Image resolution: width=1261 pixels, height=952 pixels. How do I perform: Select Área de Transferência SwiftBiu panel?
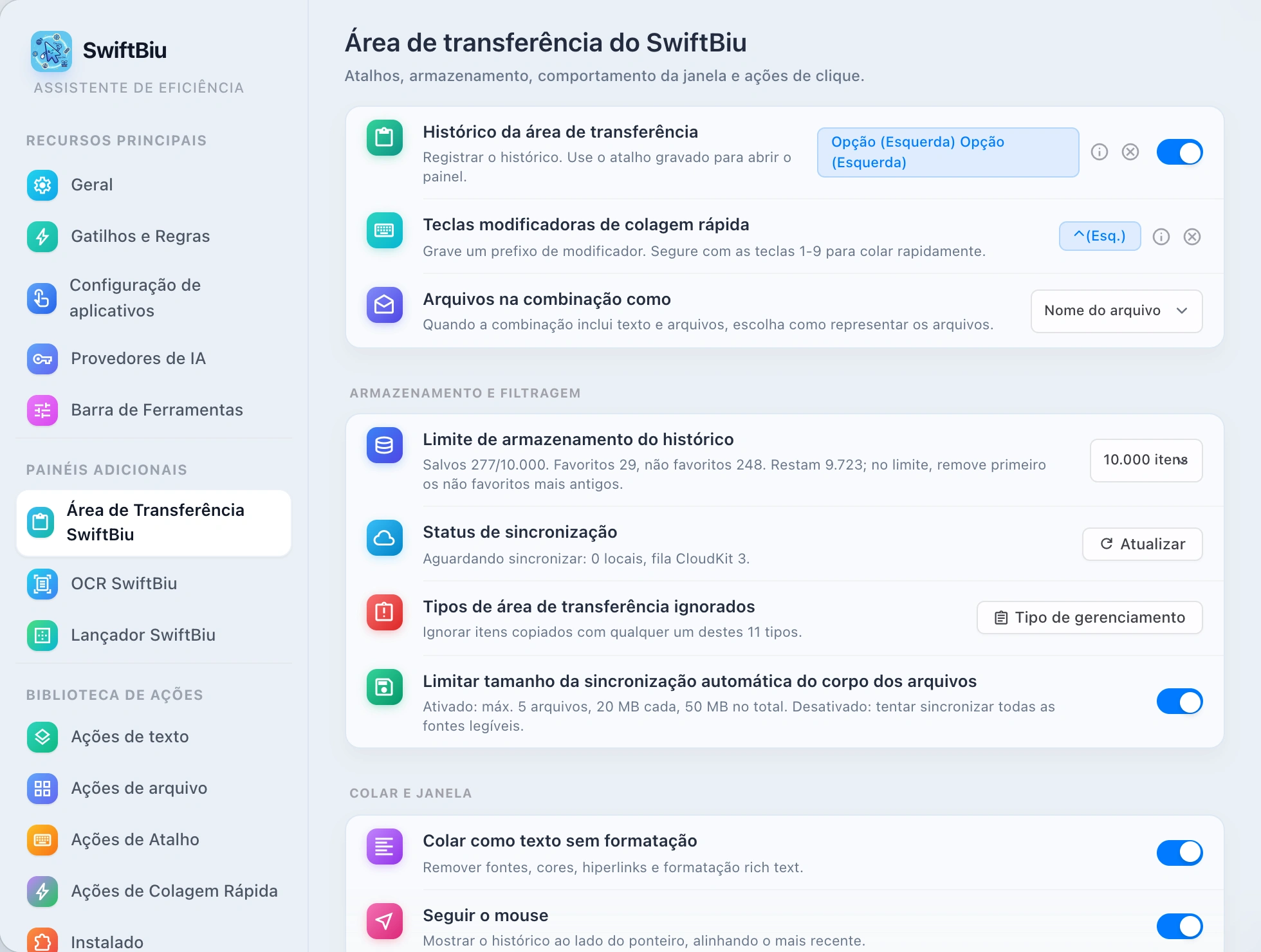coord(154,523)
